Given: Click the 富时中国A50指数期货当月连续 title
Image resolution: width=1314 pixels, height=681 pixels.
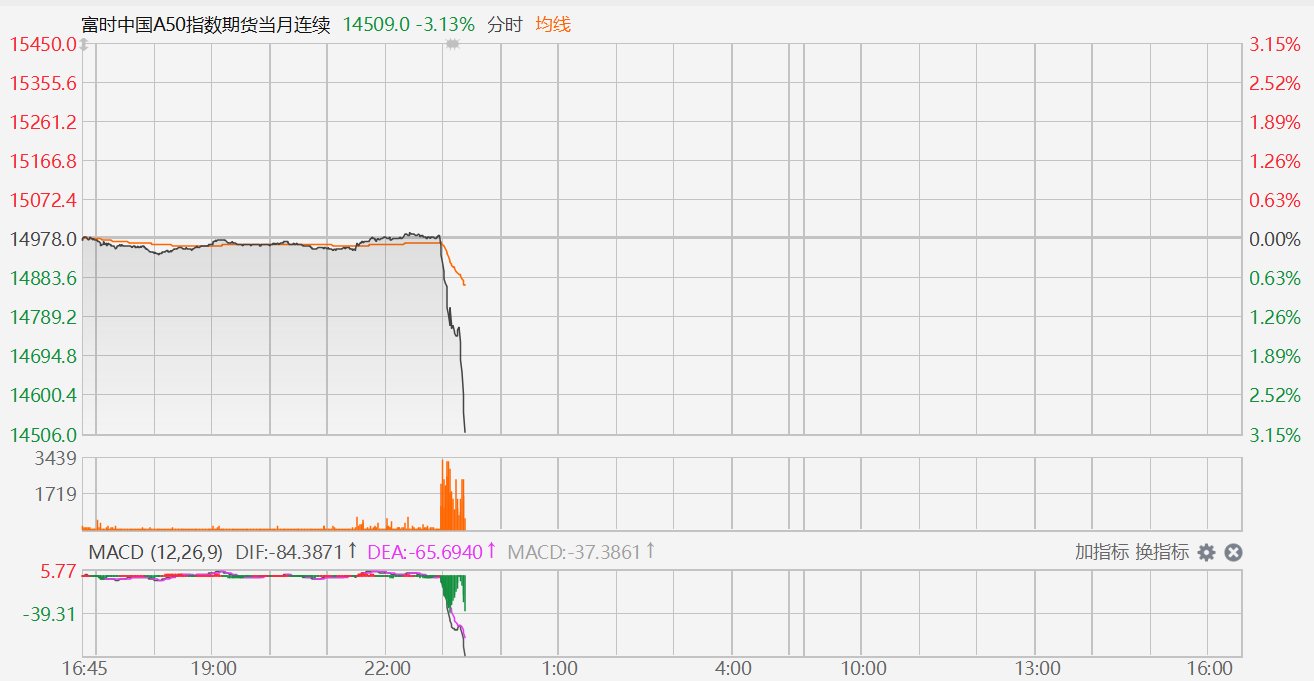Looking at the screenshot, I should [206, 24].
